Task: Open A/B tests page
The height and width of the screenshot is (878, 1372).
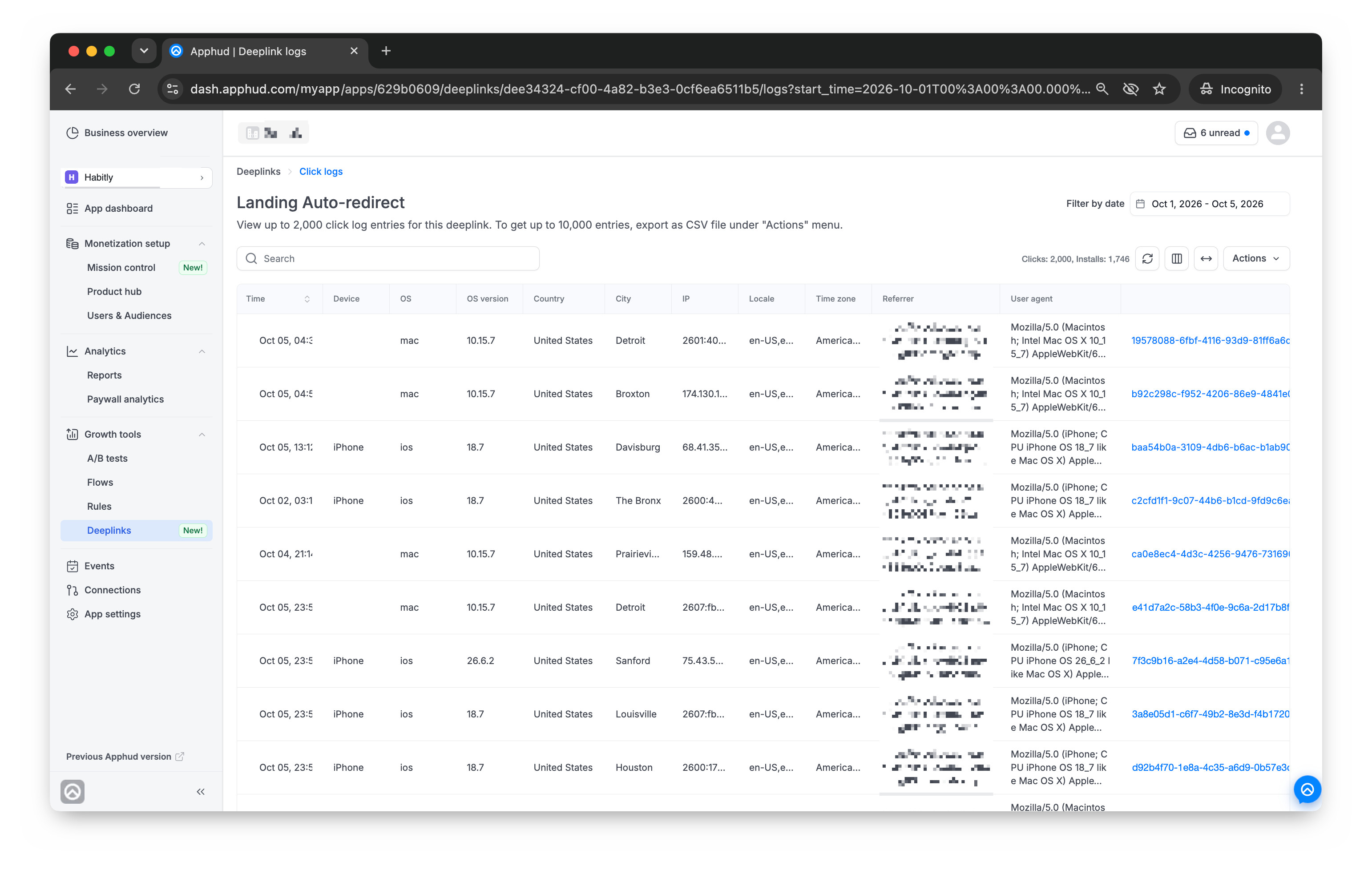Action: (x=107, y=459)
